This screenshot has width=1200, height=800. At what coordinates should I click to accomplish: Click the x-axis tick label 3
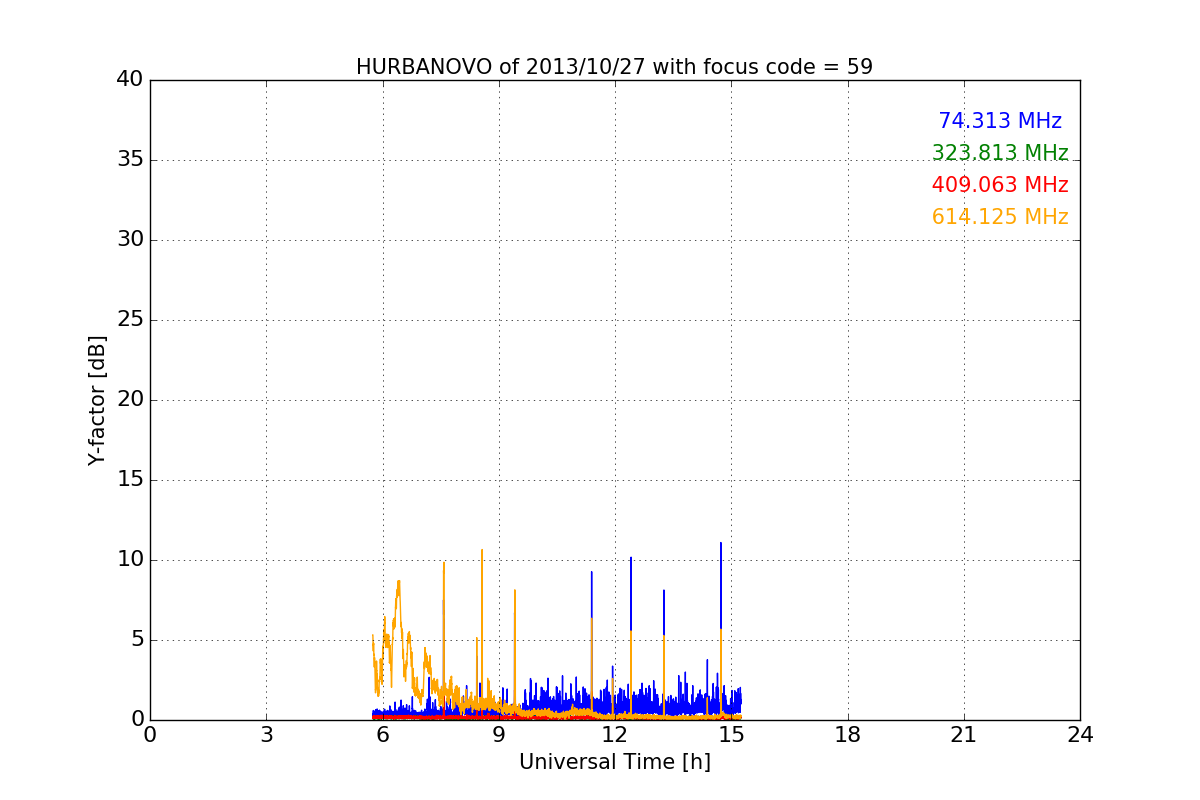(x=266, y=735)
